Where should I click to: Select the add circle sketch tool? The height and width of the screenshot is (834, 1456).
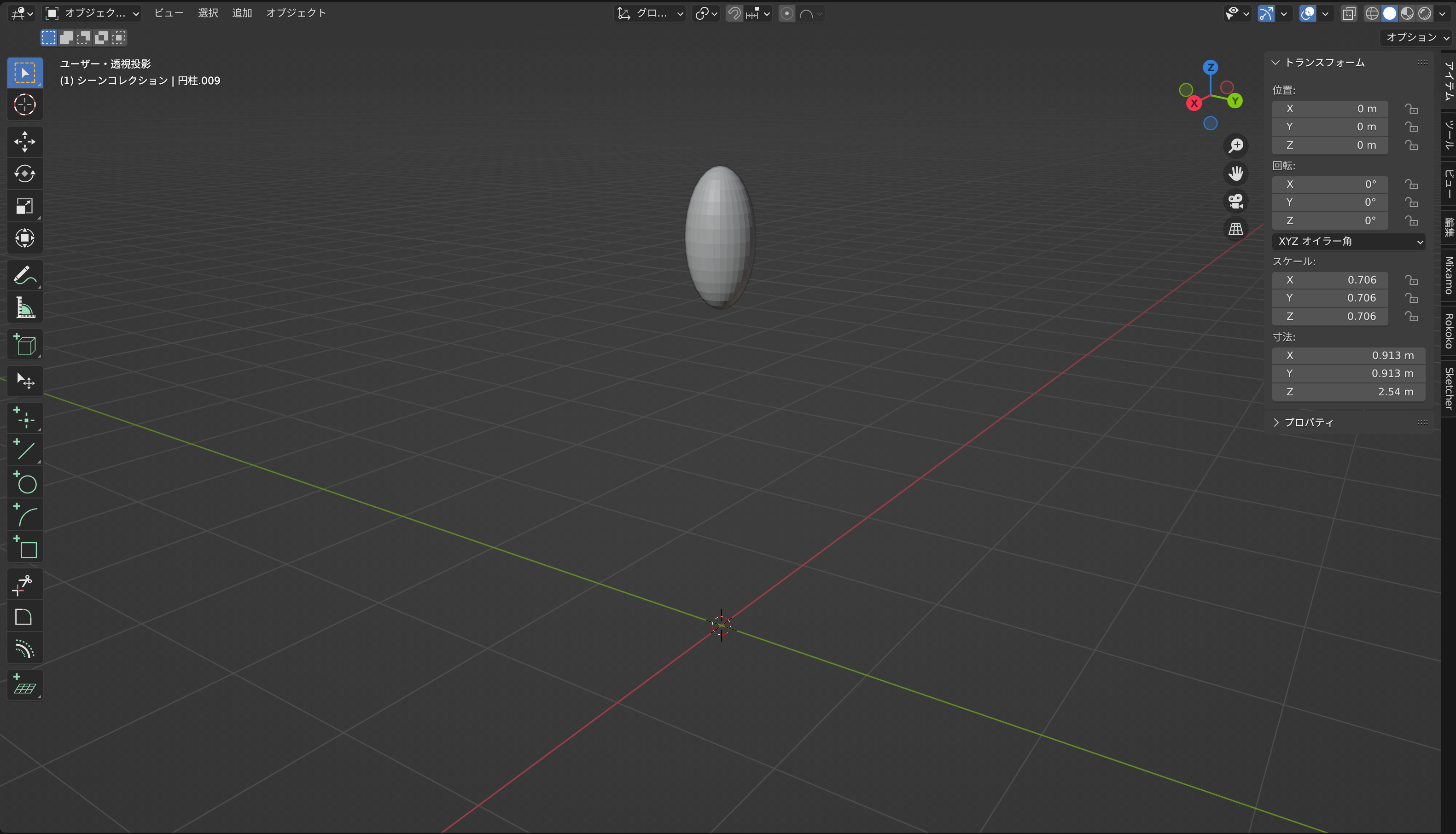pyautogui.click(x=25, y=482)
